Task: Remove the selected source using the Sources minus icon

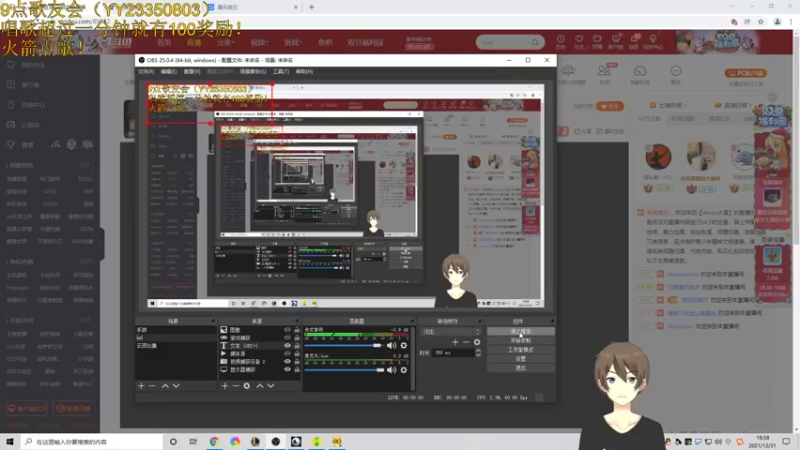Action: click(x=235, y=386)
